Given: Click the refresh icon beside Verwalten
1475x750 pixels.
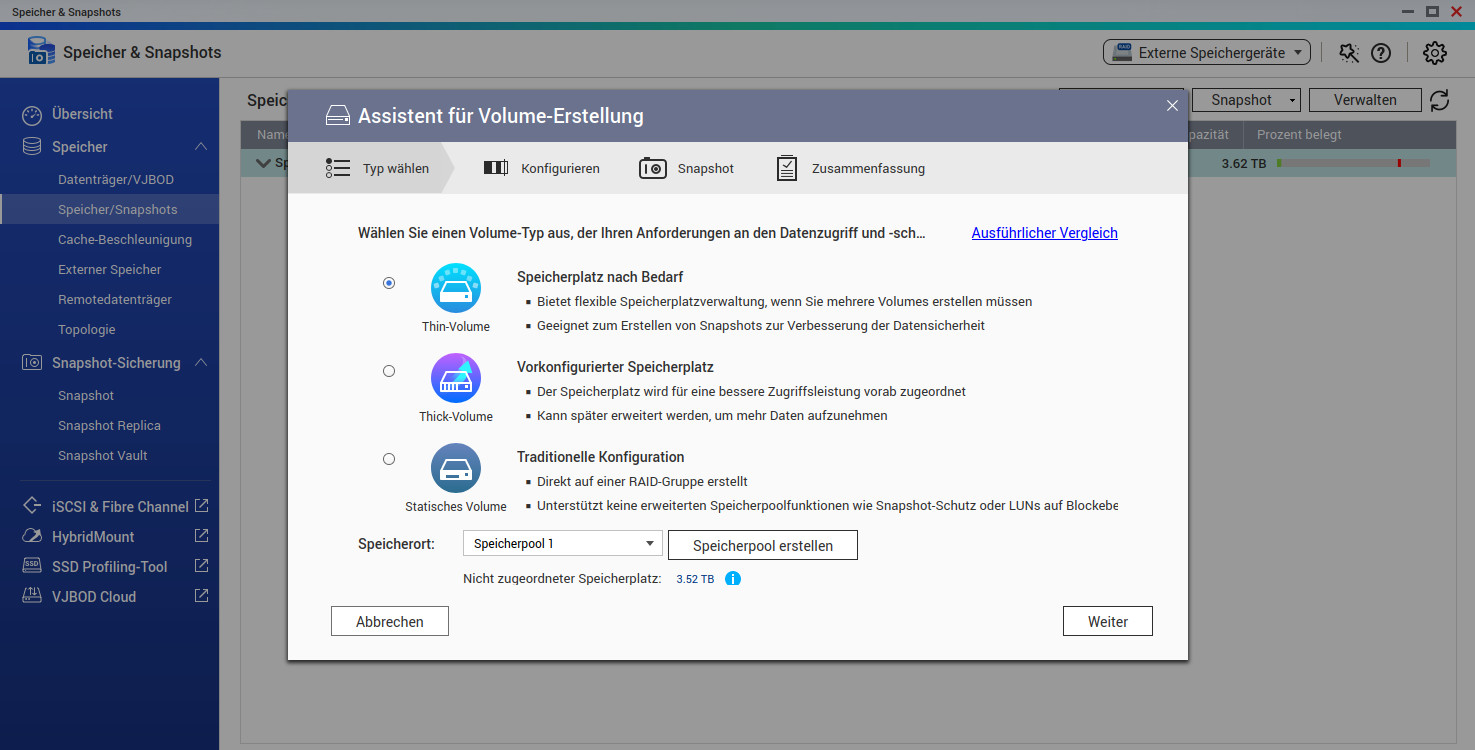Looking at the screenshot, I should coord(1439,100).
